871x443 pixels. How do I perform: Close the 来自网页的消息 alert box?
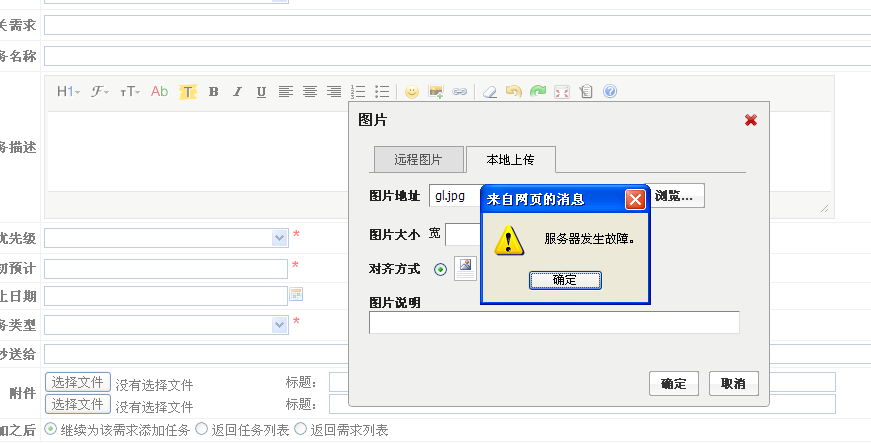click(635, 199)
